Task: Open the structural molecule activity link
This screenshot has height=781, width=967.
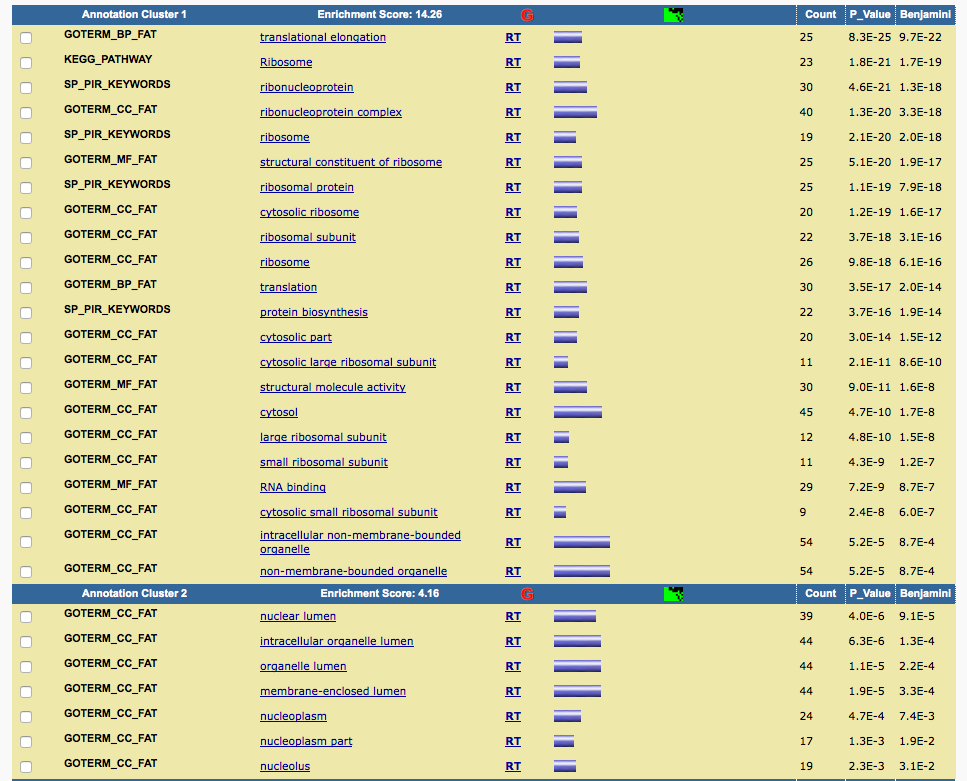Action: pos(332,387)
